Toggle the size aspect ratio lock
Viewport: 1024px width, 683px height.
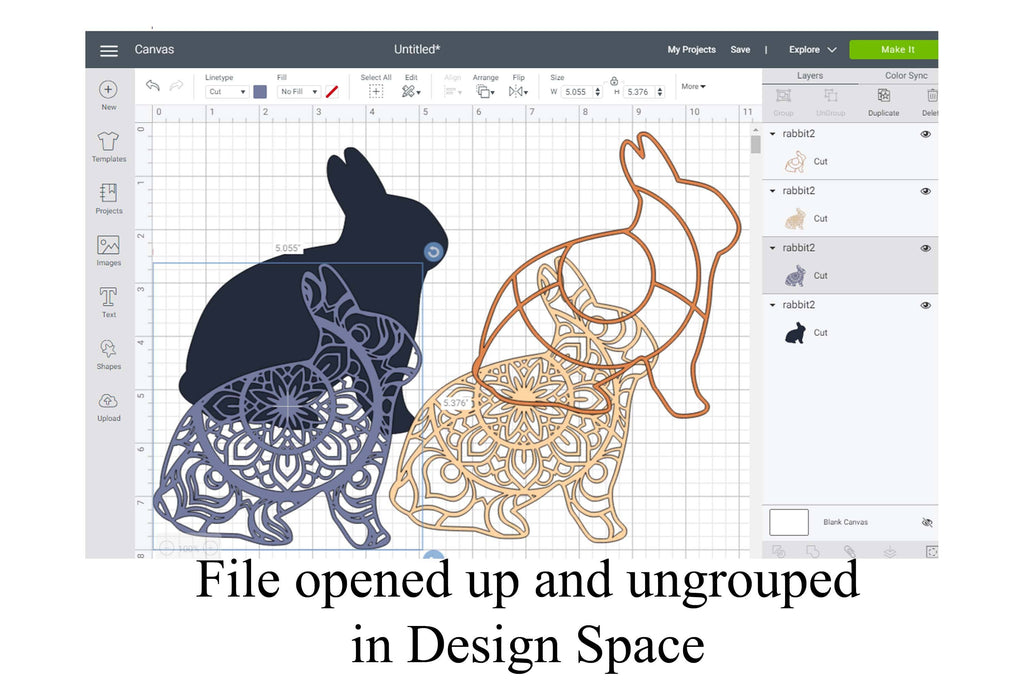(614, 82)
